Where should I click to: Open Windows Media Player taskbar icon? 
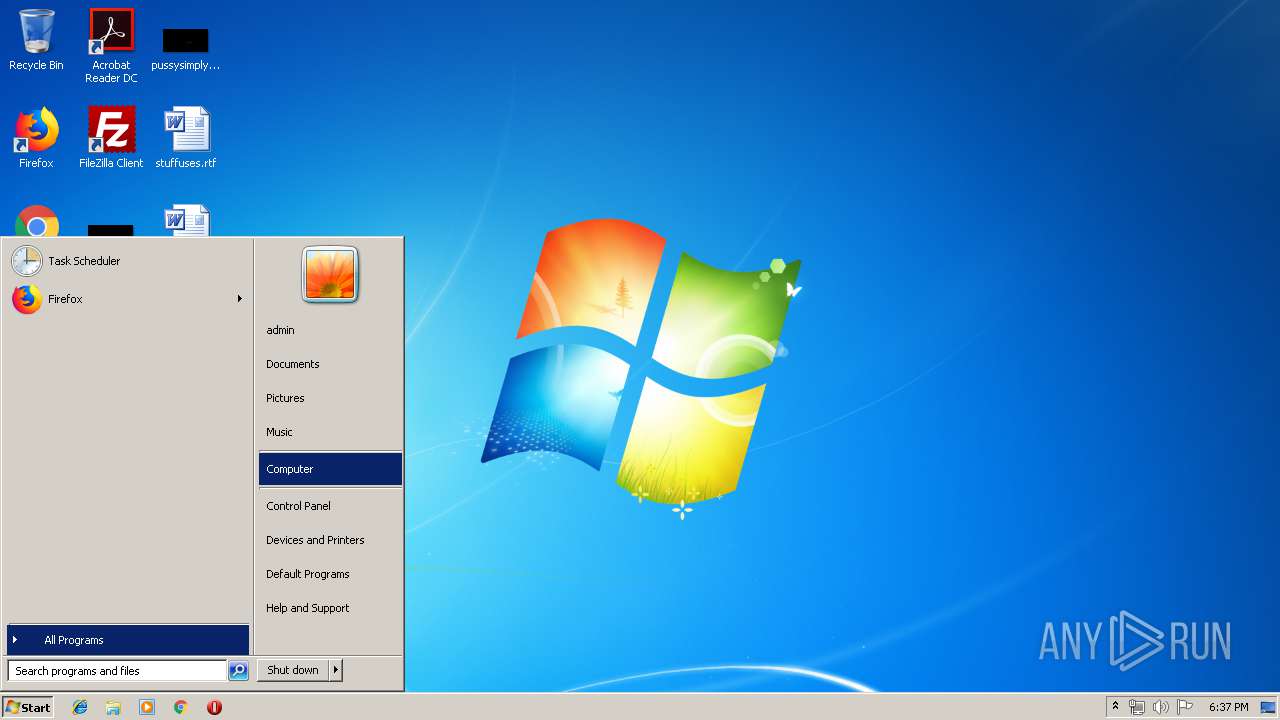(147, 707)
